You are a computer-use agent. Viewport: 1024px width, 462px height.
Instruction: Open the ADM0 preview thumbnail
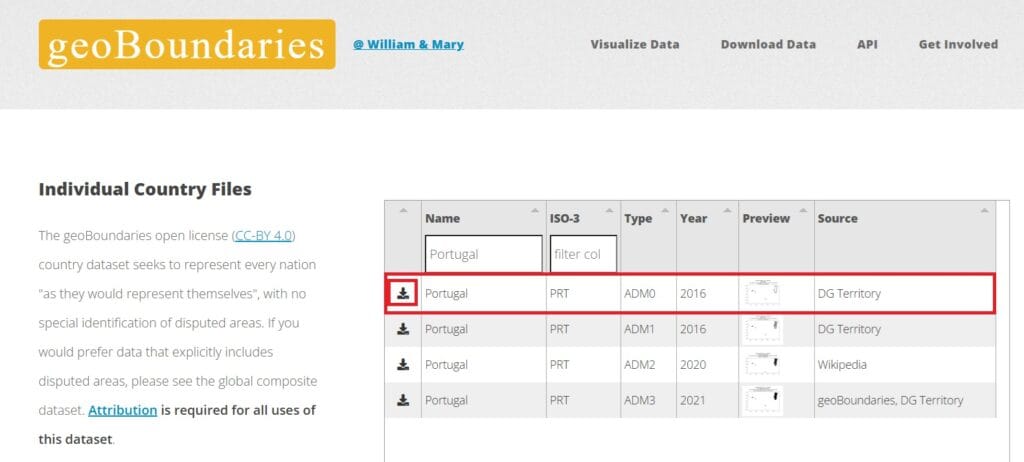point(763,293)
